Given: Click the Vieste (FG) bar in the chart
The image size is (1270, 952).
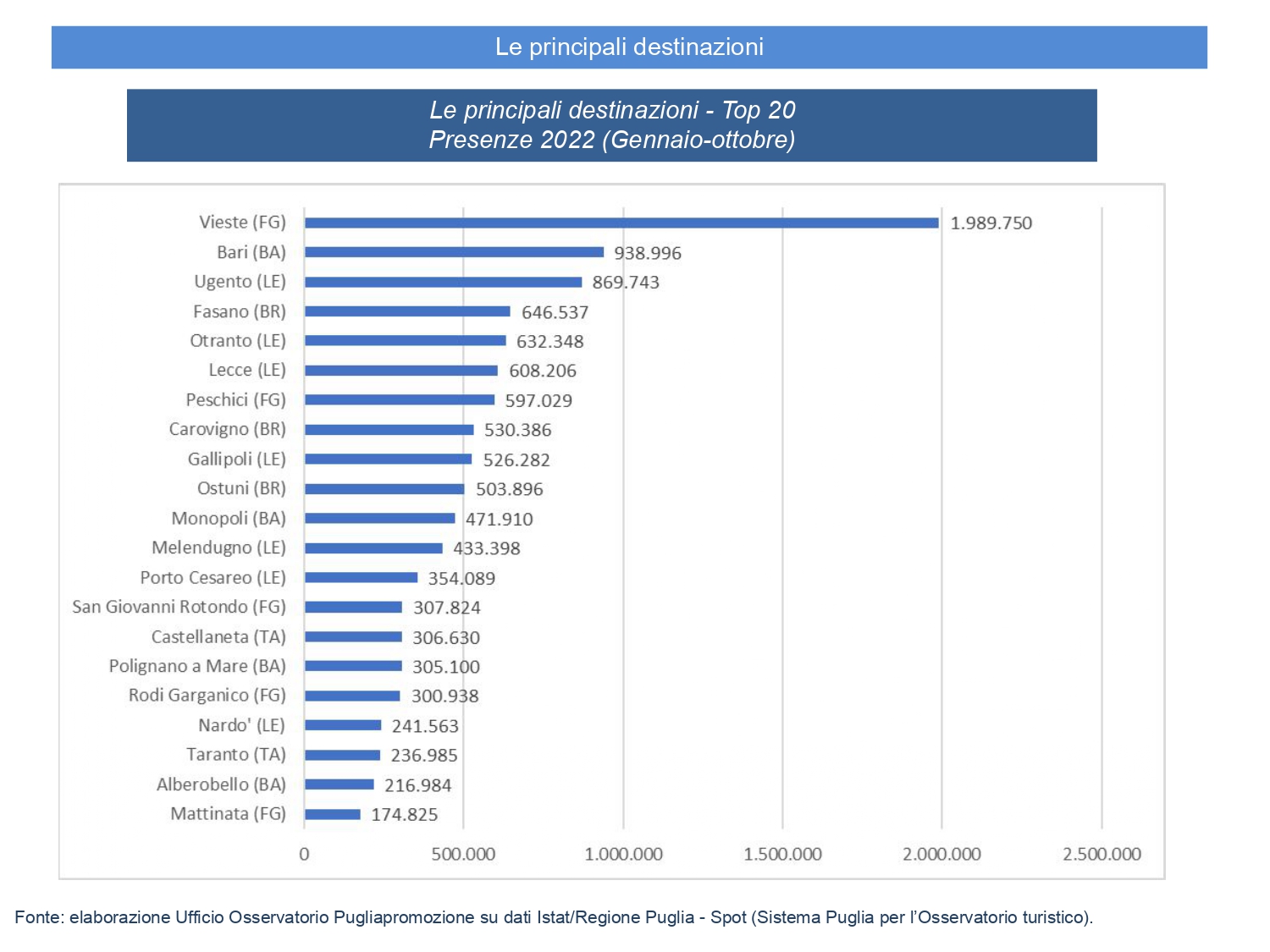Looking at the screenshot, I should coord(621,223).
